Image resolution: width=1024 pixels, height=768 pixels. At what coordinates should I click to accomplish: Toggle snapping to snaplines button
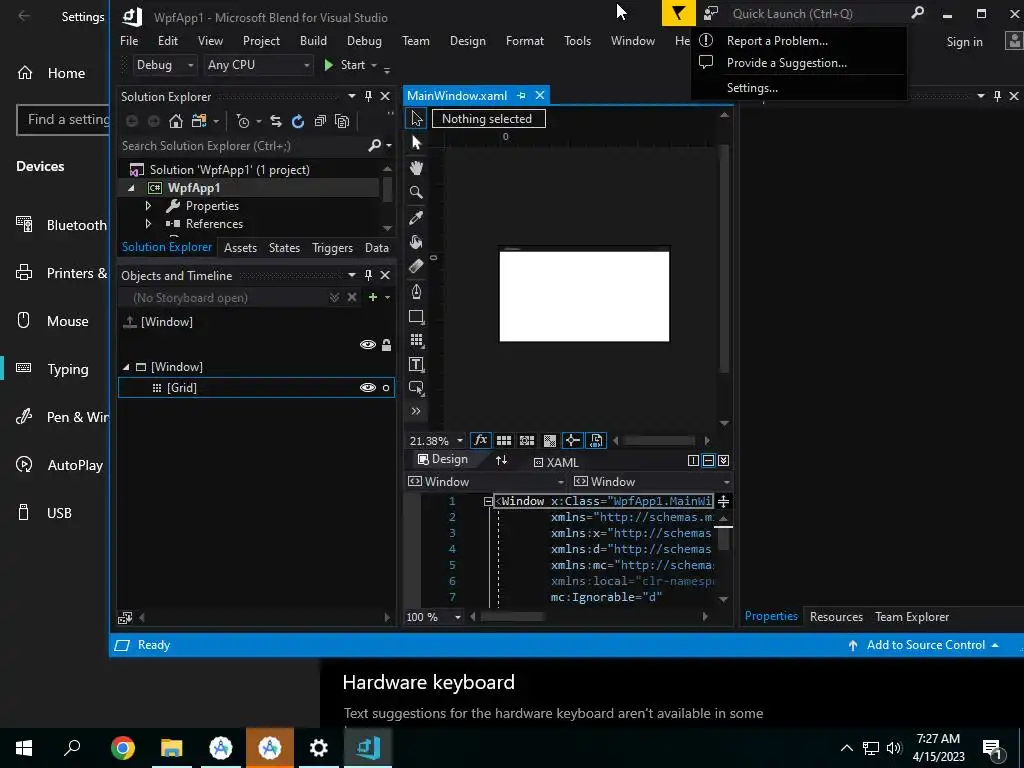pyautogui.click(x=573, y=441)
